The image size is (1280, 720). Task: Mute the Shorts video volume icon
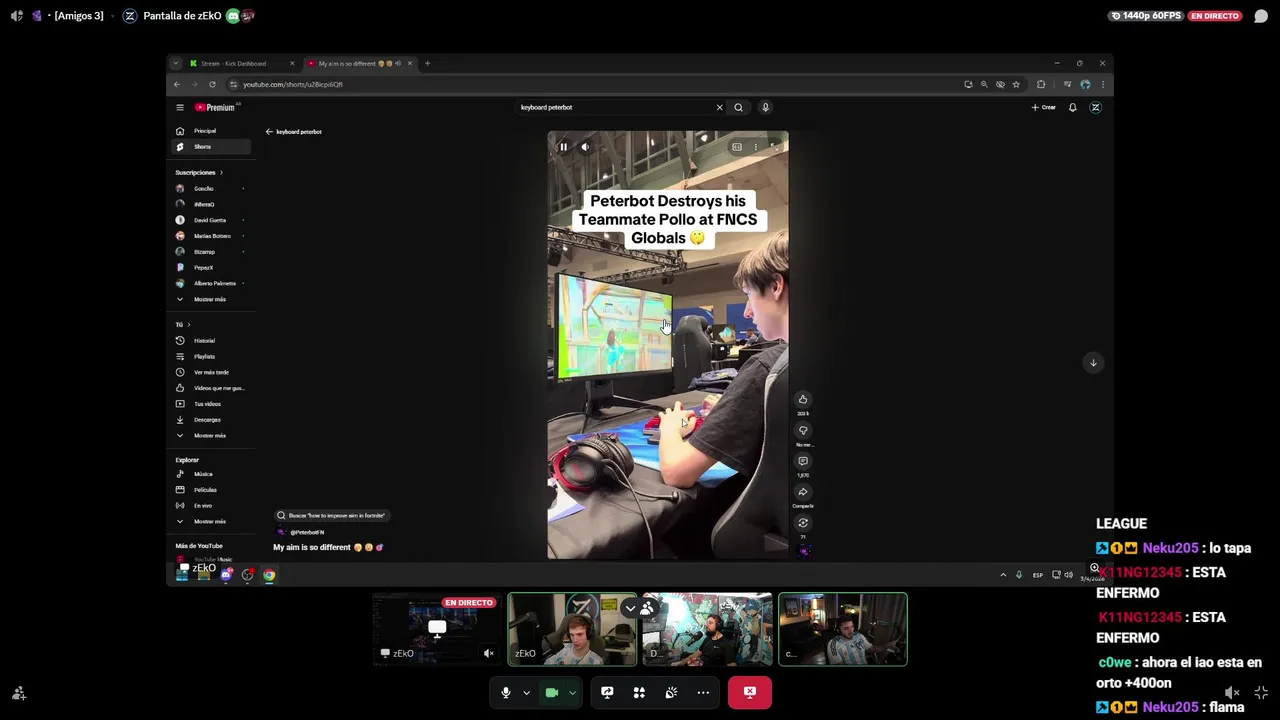[x=585, y=147]
